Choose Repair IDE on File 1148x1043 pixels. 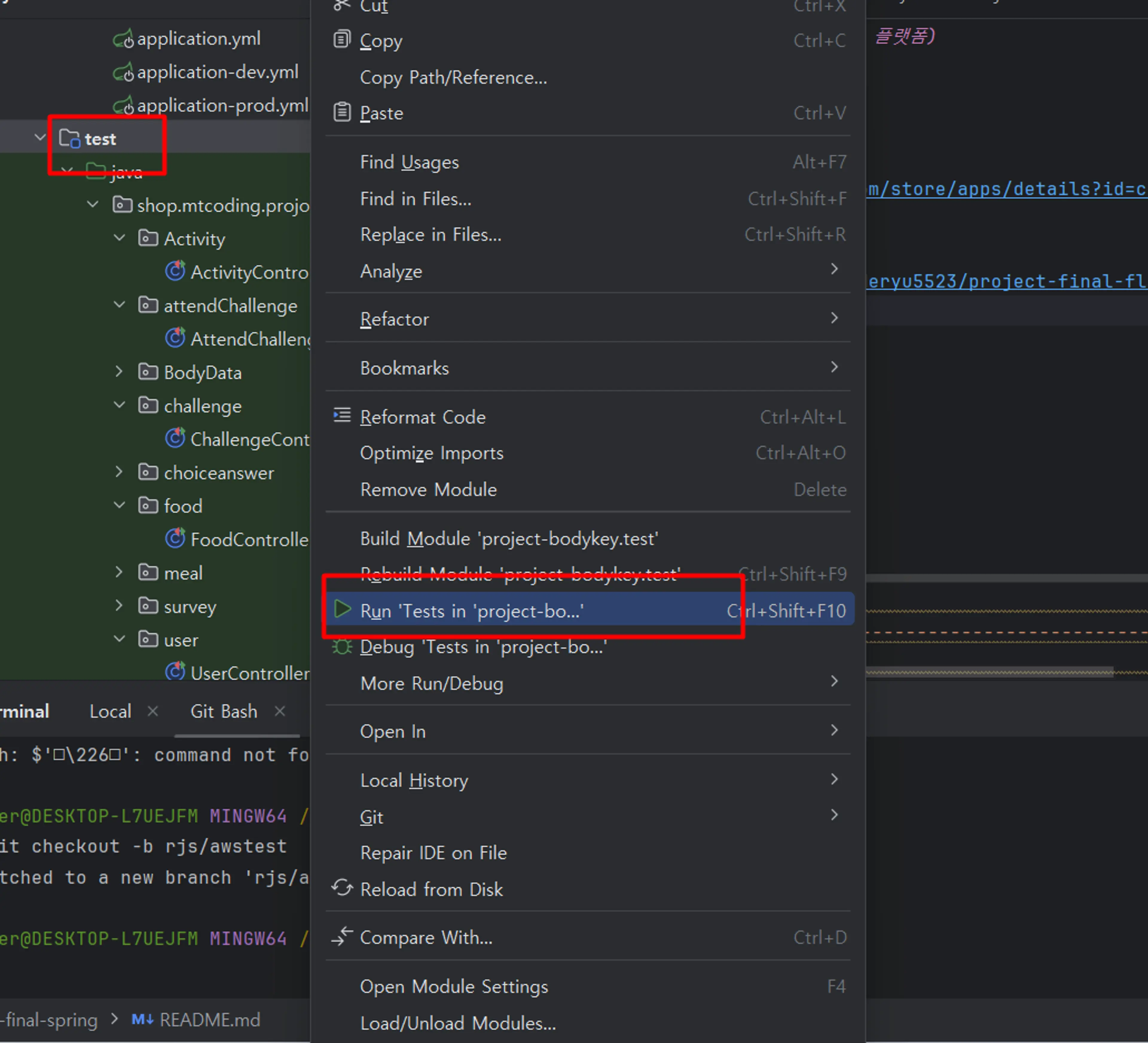point(588,853)
